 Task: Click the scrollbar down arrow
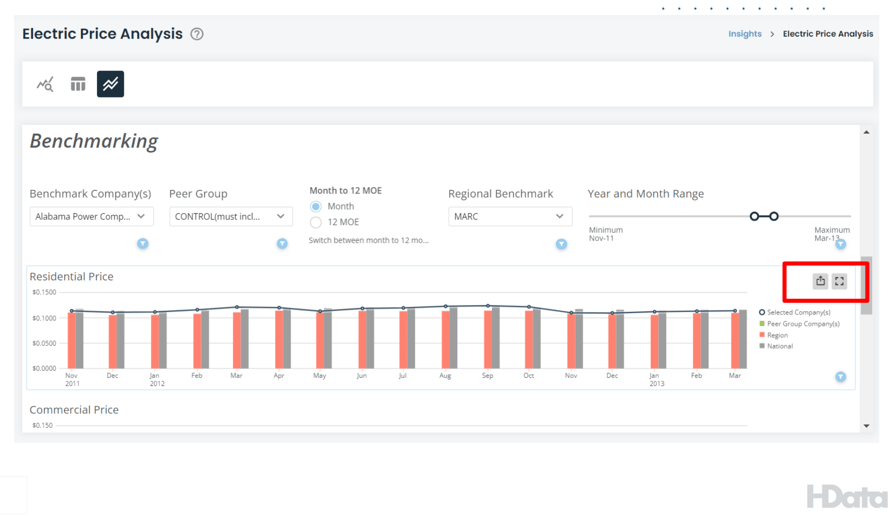click(x=867, y=425)
